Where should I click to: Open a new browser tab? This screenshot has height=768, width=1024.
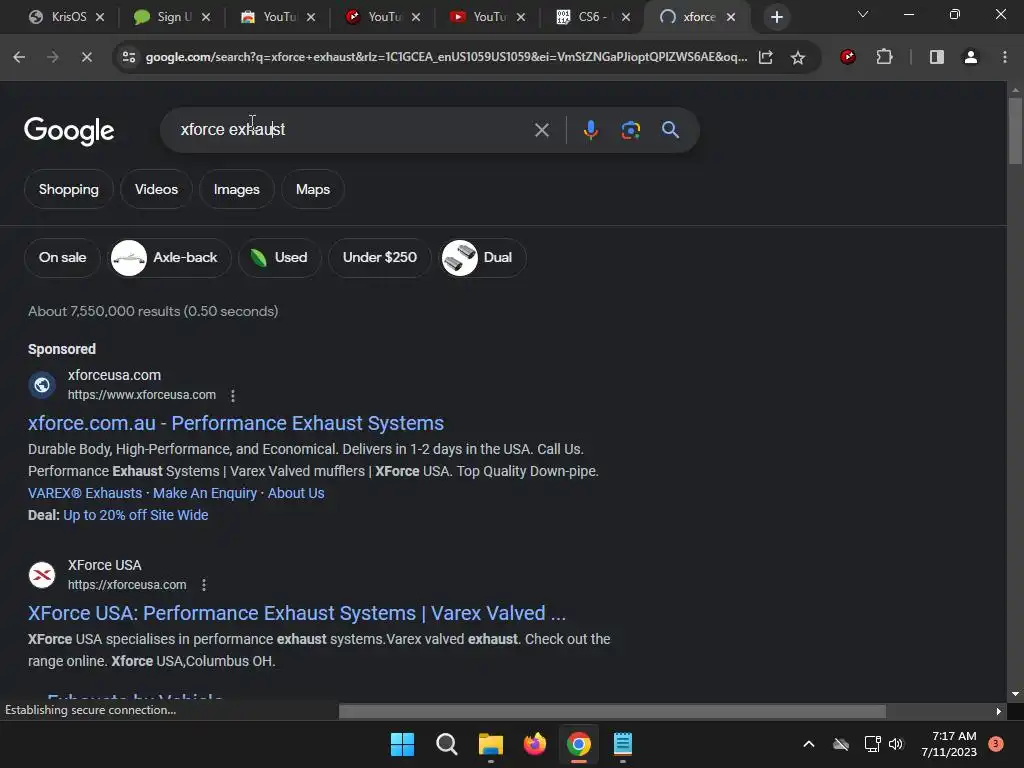point(776,17)
